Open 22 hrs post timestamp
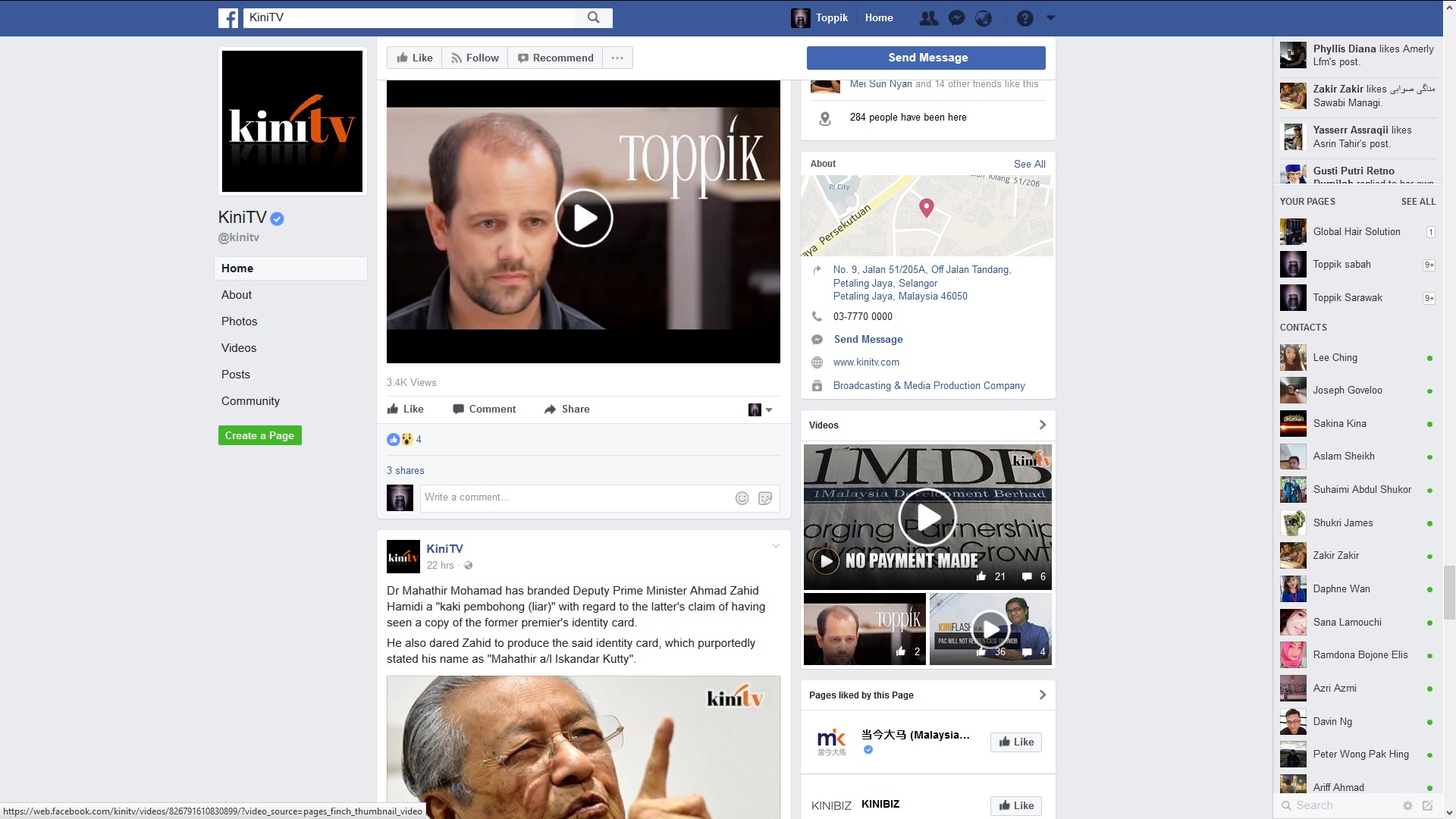 click(440, 565)
